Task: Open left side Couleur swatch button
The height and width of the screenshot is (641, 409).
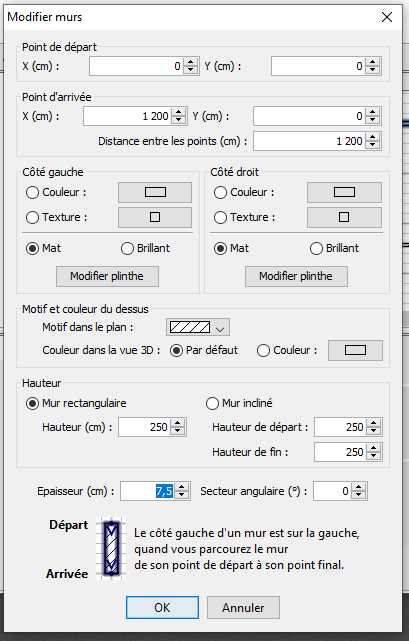Action: click(x=155, y=192)
